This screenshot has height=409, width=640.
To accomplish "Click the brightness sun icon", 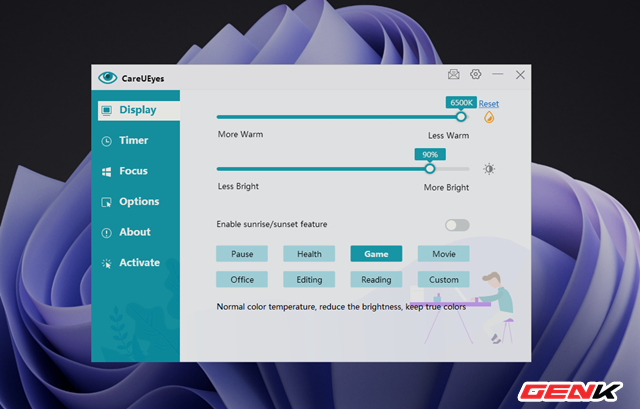I will [x=489, y=169].
